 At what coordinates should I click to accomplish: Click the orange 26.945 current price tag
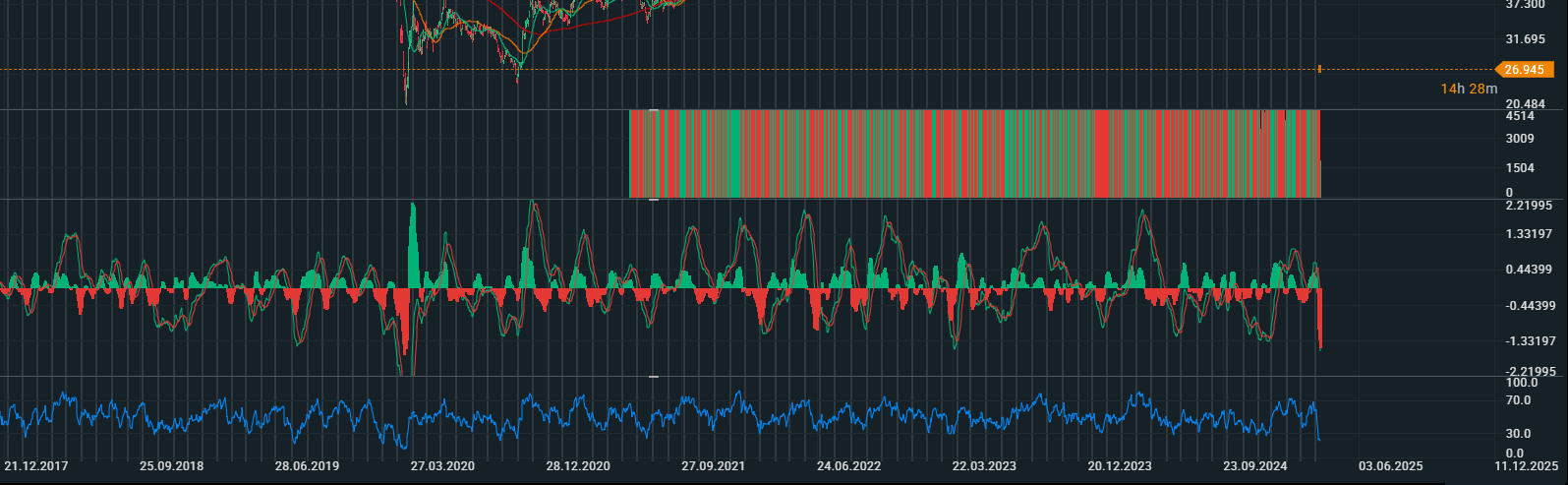(x=1524, y=70)
